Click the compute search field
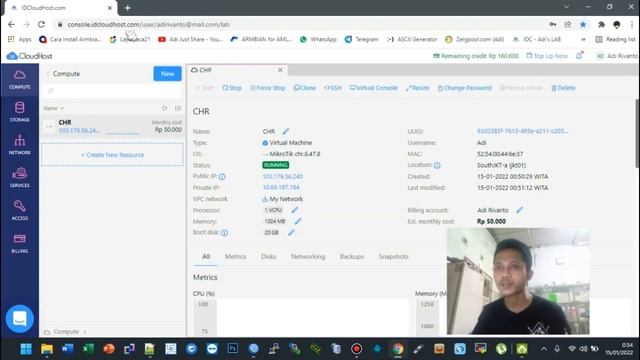This screenshot has height=360, width=640. tap(113, 91)
